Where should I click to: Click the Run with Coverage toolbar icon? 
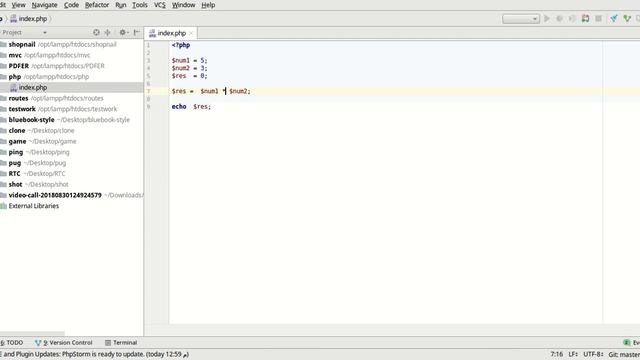[x=572, y=19]
